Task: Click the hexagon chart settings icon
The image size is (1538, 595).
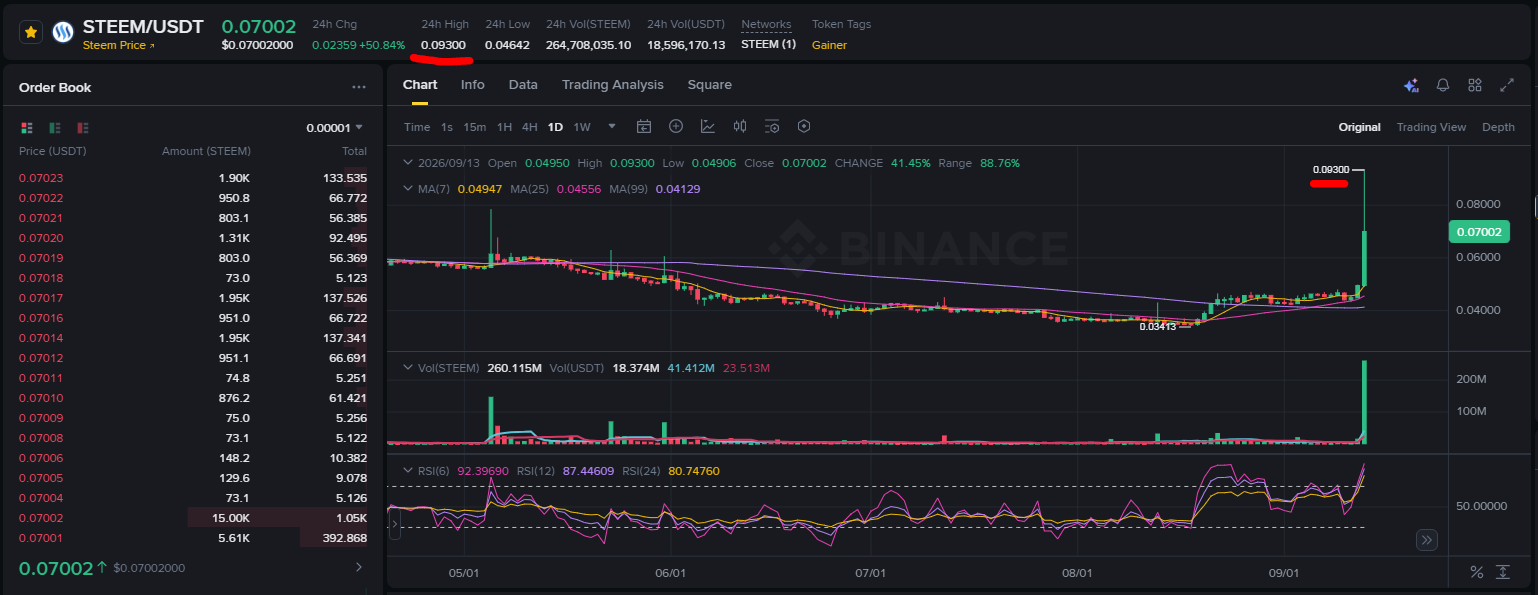Action: pos(804,127)
